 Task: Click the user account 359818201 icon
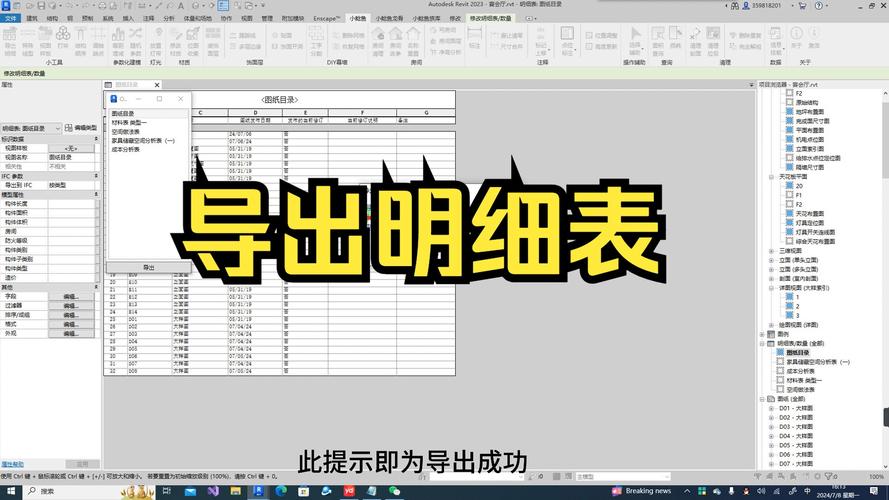746,6
